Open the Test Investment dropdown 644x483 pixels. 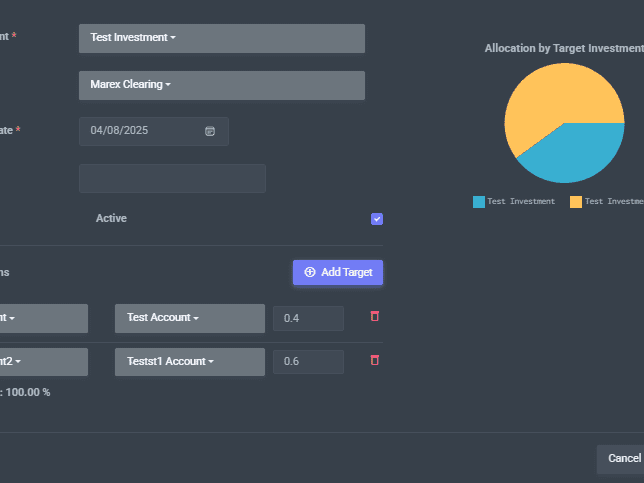pos(221,38)
